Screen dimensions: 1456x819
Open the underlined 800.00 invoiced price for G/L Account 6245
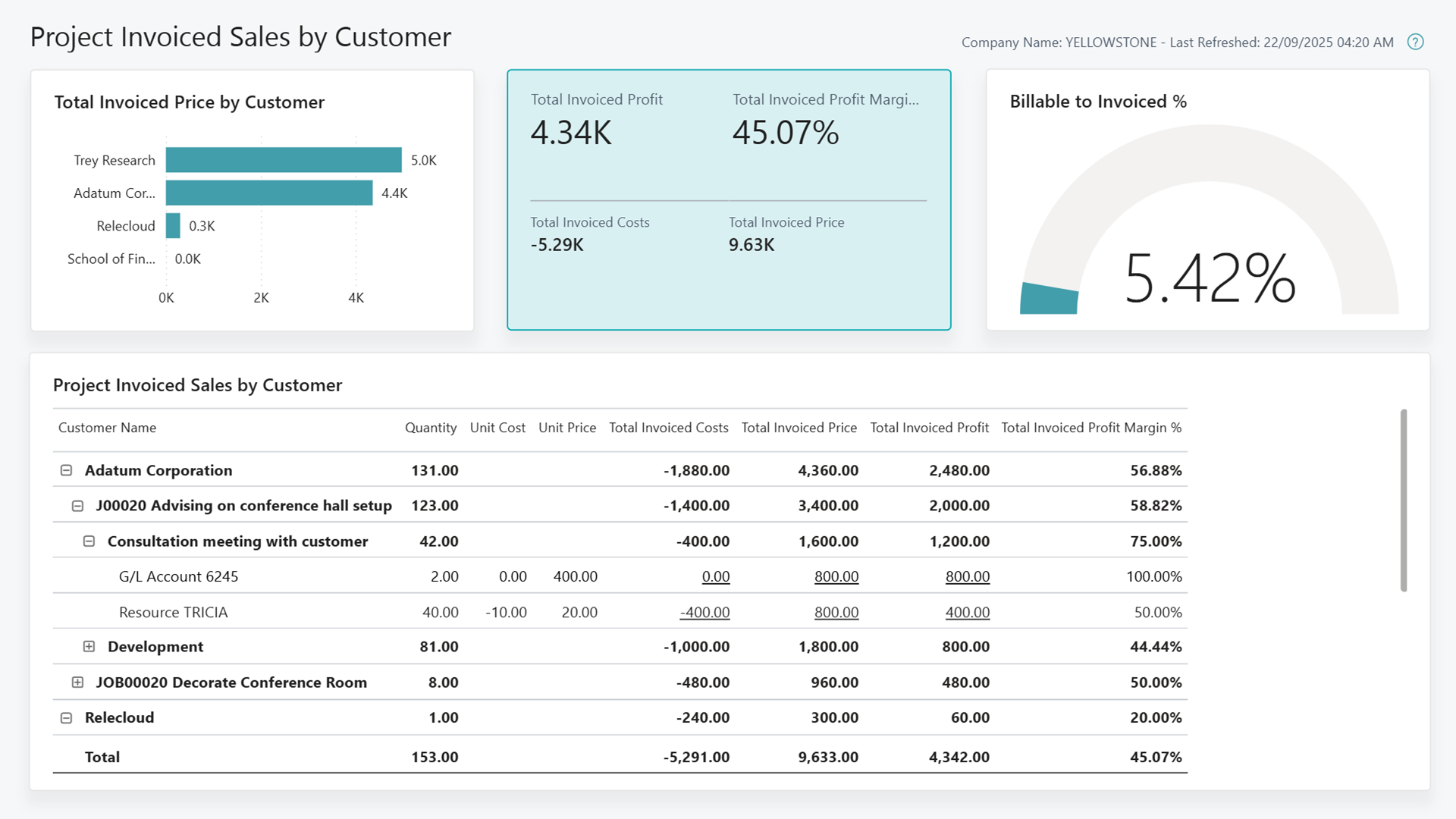coord(836,576)
